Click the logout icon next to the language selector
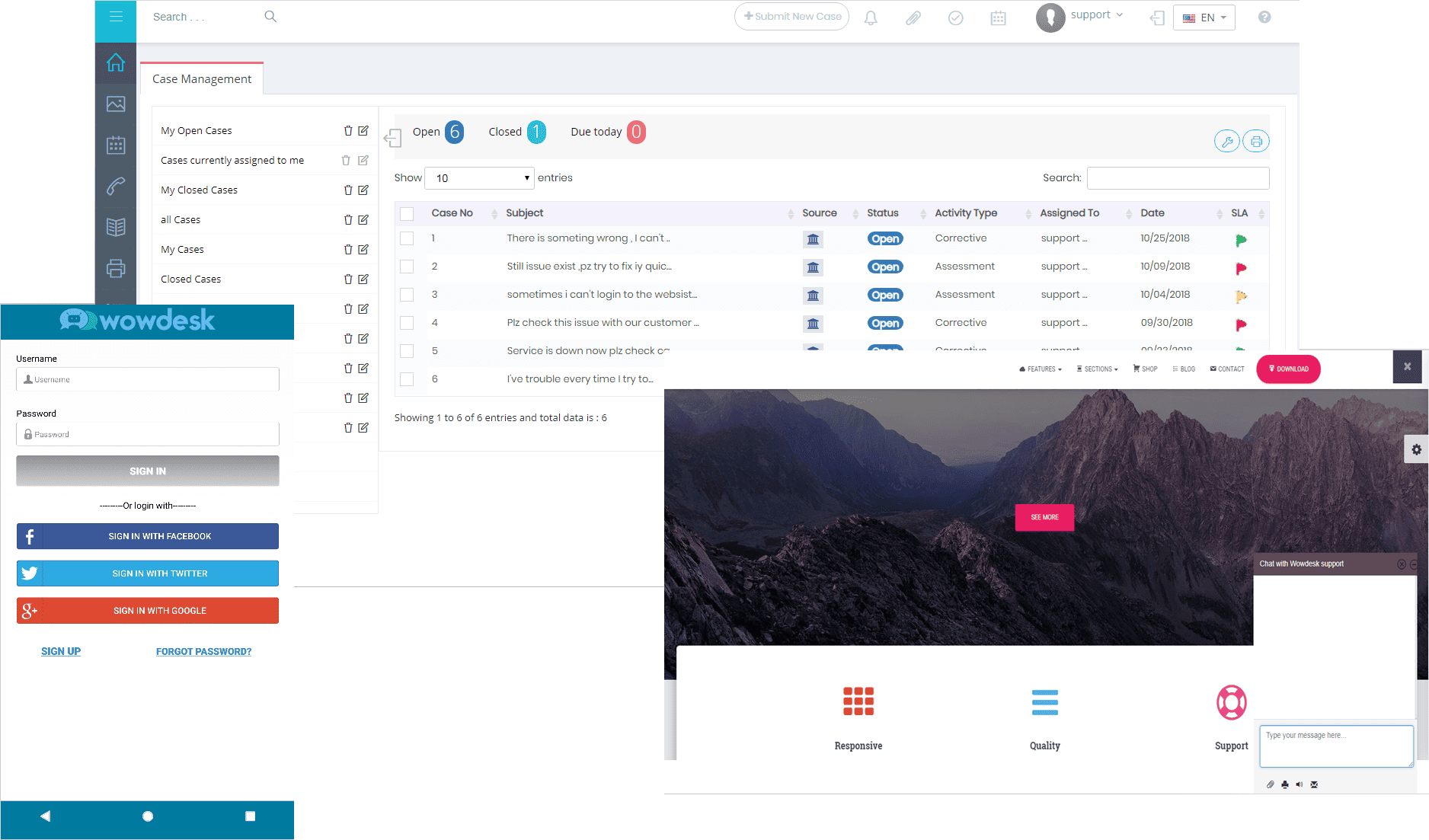 pos(1157,18)
